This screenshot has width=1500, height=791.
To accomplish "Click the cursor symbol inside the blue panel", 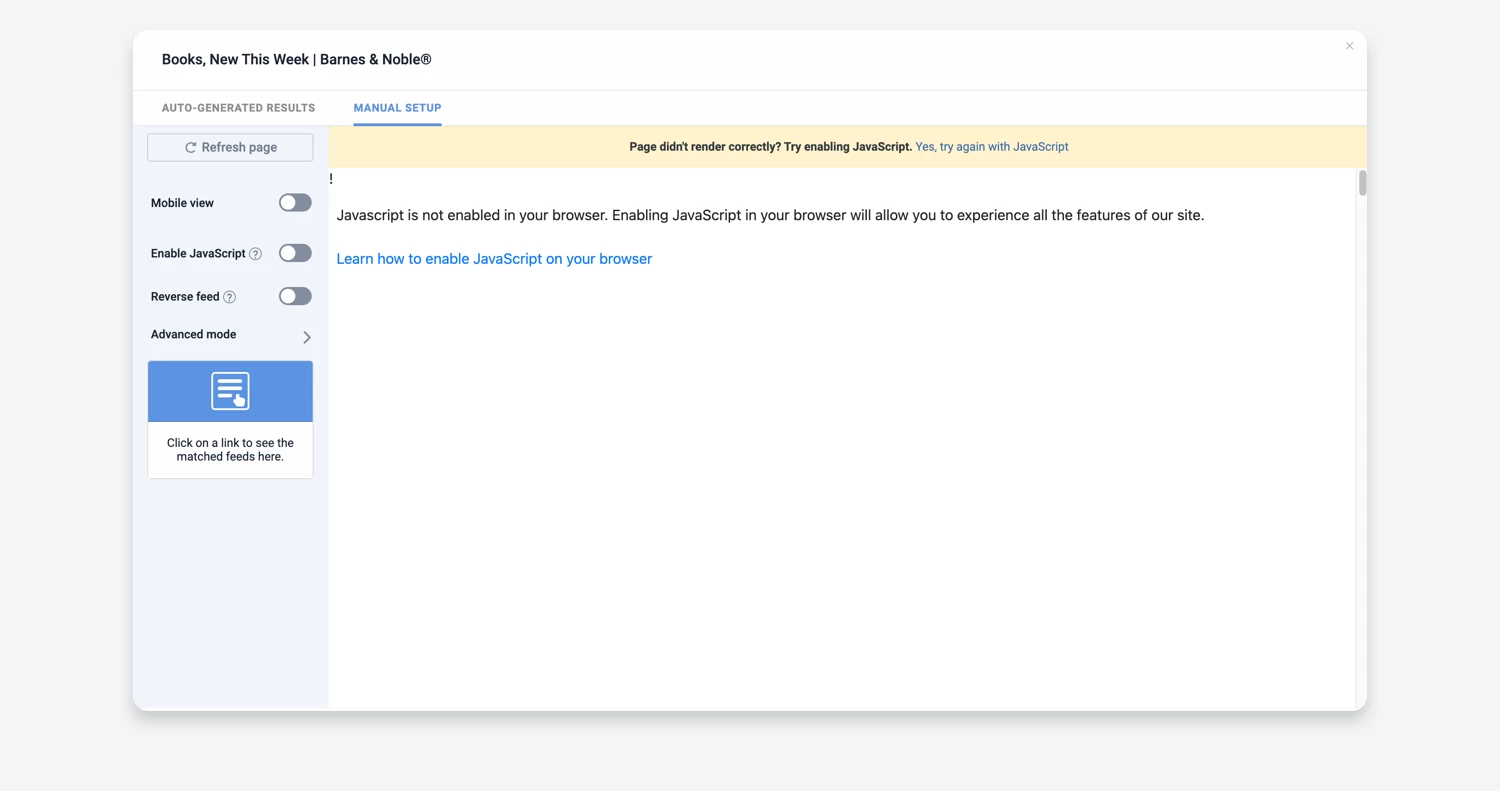I will [237, 399].
